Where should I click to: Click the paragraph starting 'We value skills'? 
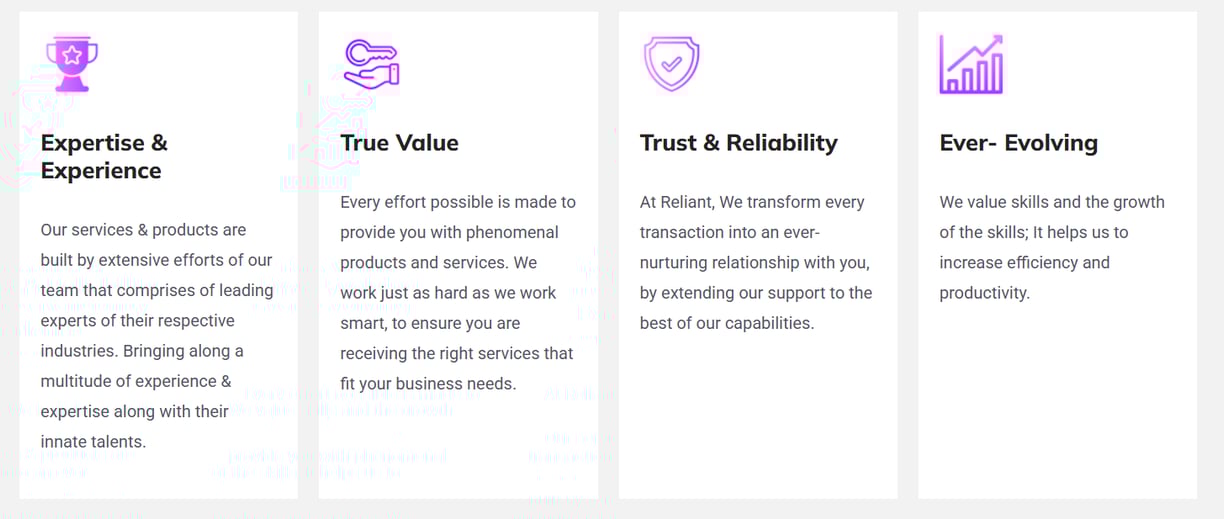[1052, 248]
